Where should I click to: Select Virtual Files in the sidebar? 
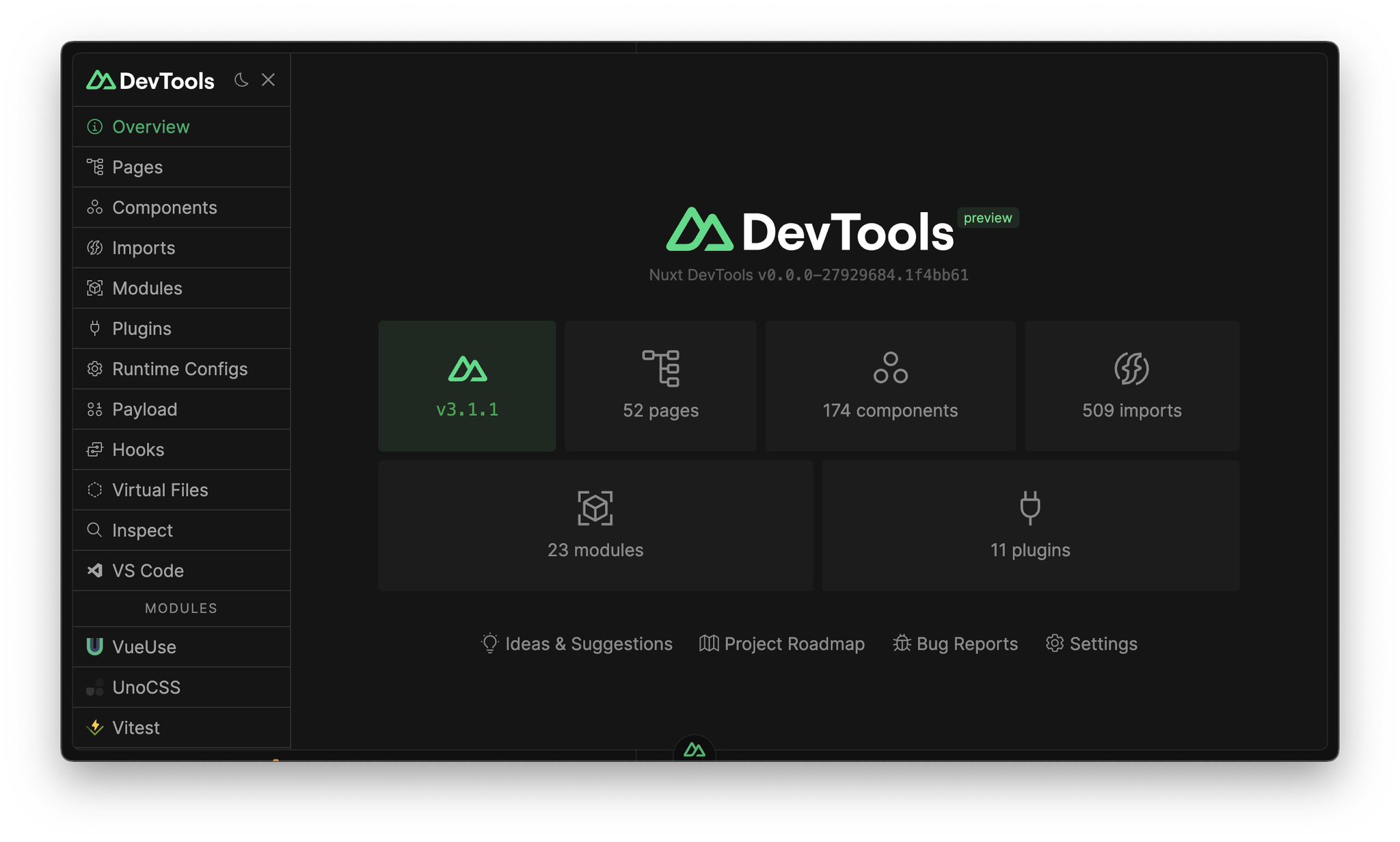tap(160, 490)
